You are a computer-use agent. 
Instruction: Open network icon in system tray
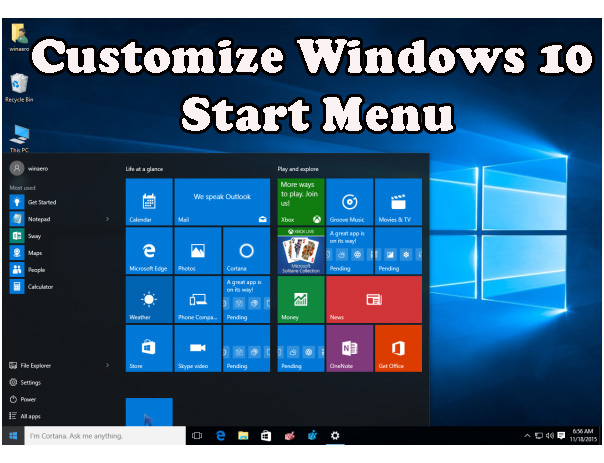point(539,436)
